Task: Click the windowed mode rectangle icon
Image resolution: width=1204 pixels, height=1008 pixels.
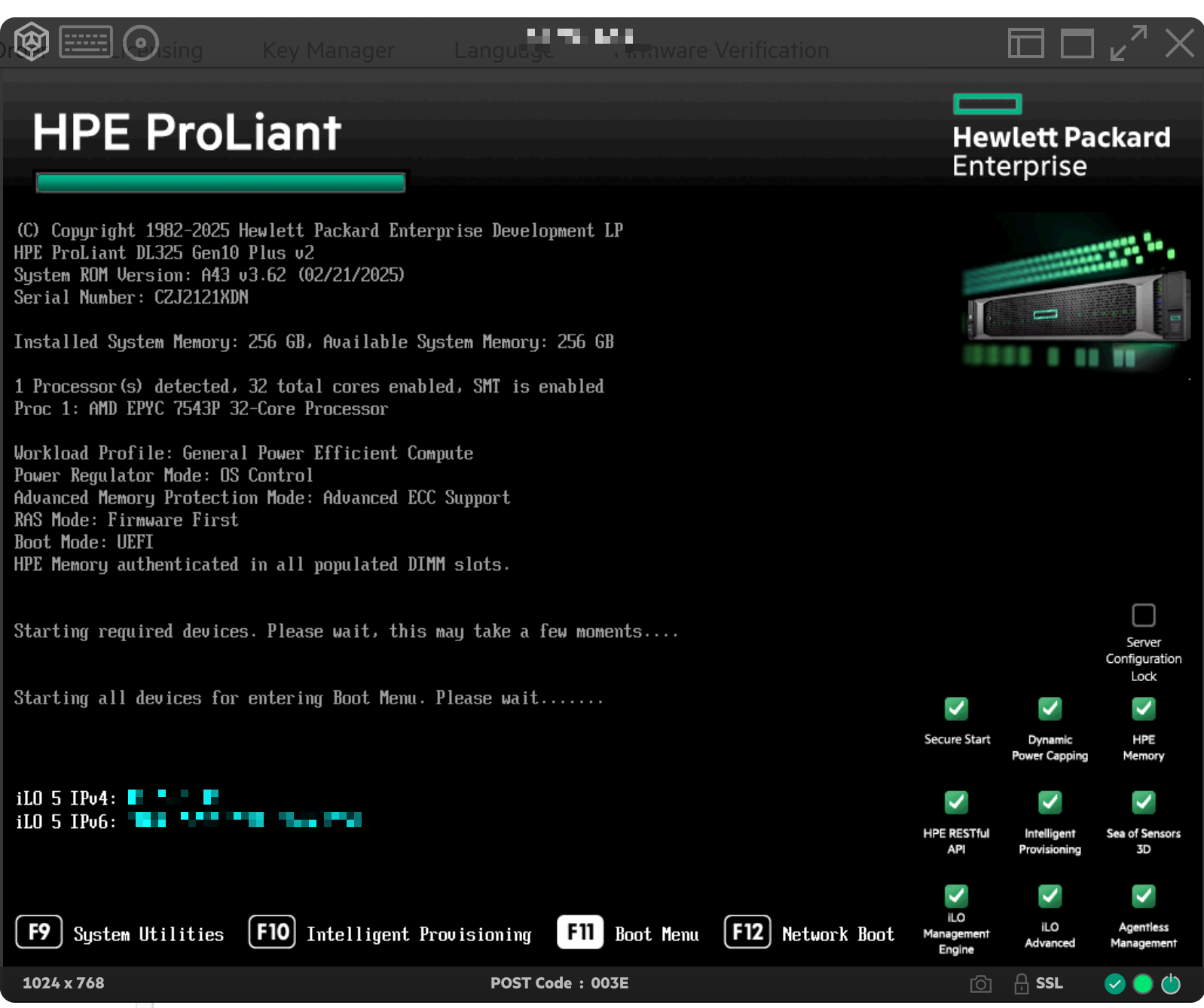Action: tap(1077, 43)
